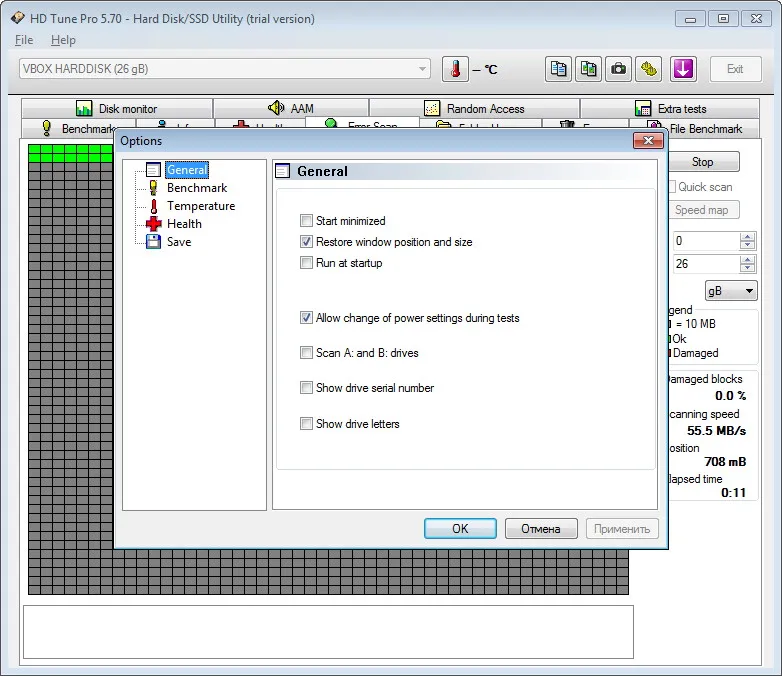Click the camera save screenshot icon
This screenshot has height=676, width=782.
618,69
